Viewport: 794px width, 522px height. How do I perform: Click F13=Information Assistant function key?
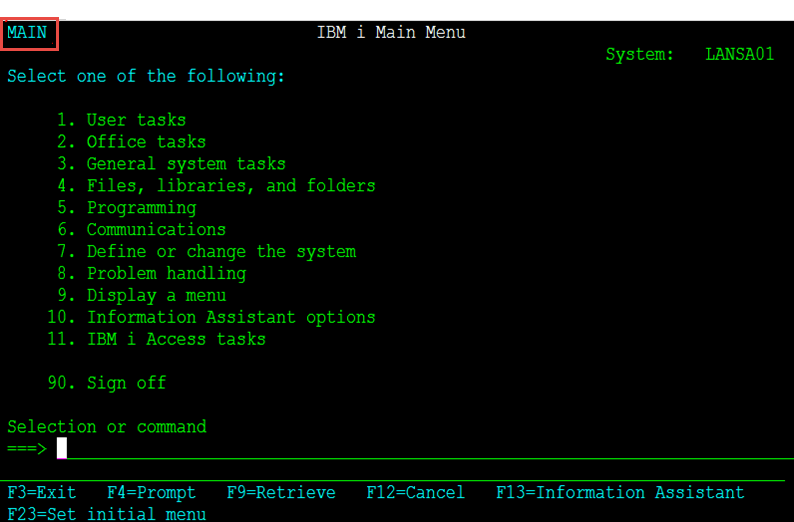(x=620, y=493)
